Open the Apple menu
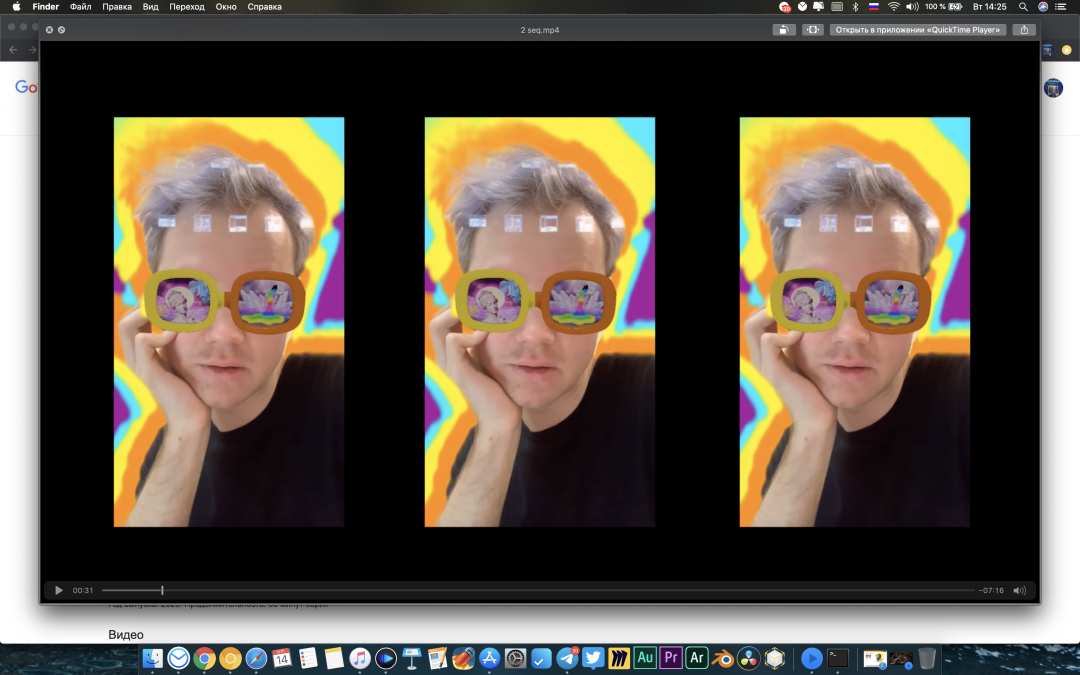Screen dimensions: 1080x675 16,7
